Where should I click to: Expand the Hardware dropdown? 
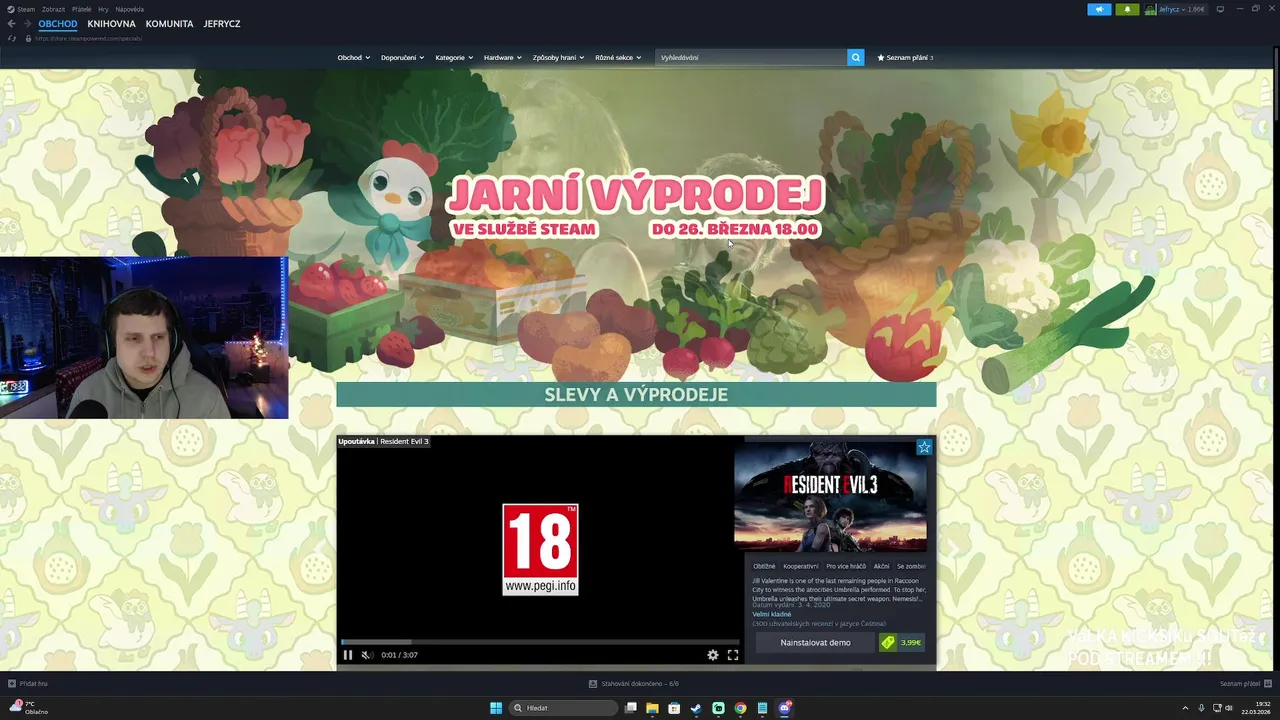pyautogui.click(x=503, y=57)
